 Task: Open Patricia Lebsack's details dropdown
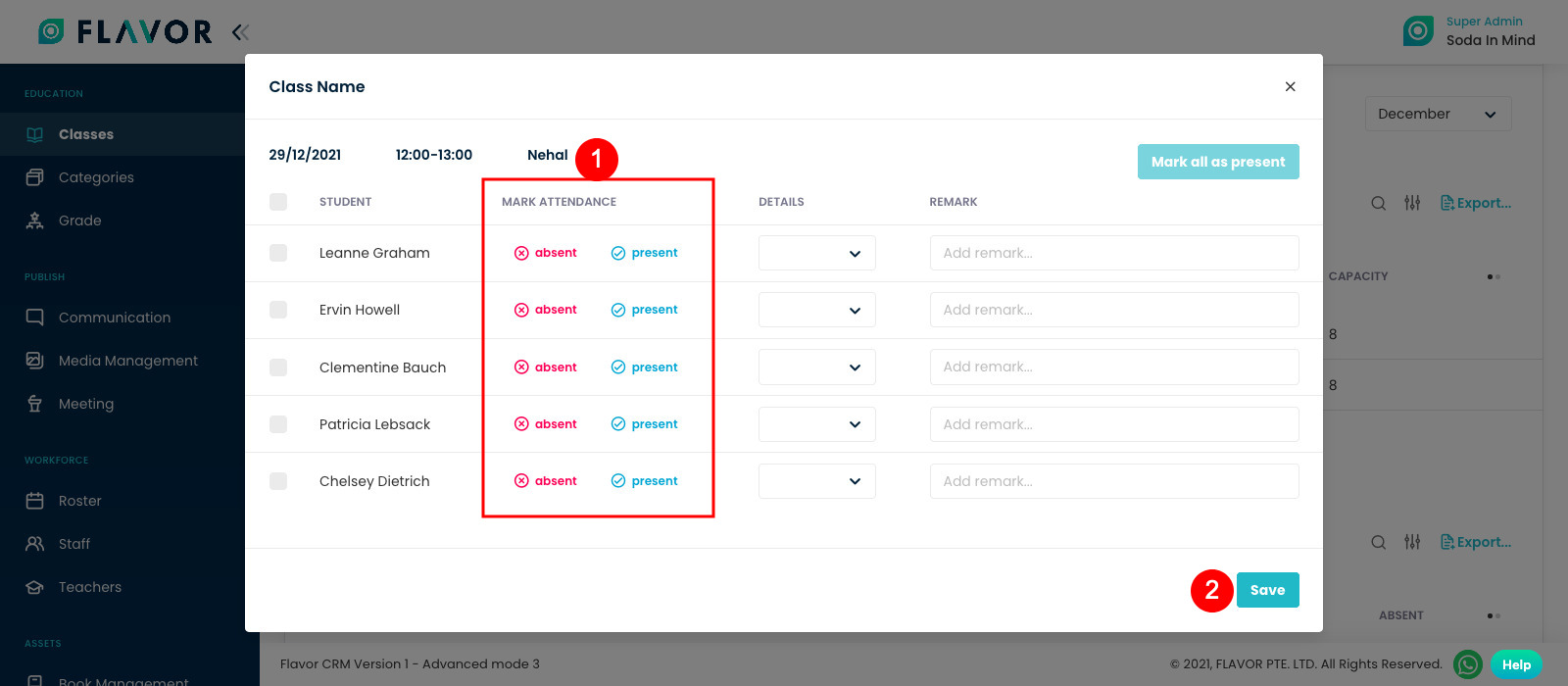click(817, 424)
